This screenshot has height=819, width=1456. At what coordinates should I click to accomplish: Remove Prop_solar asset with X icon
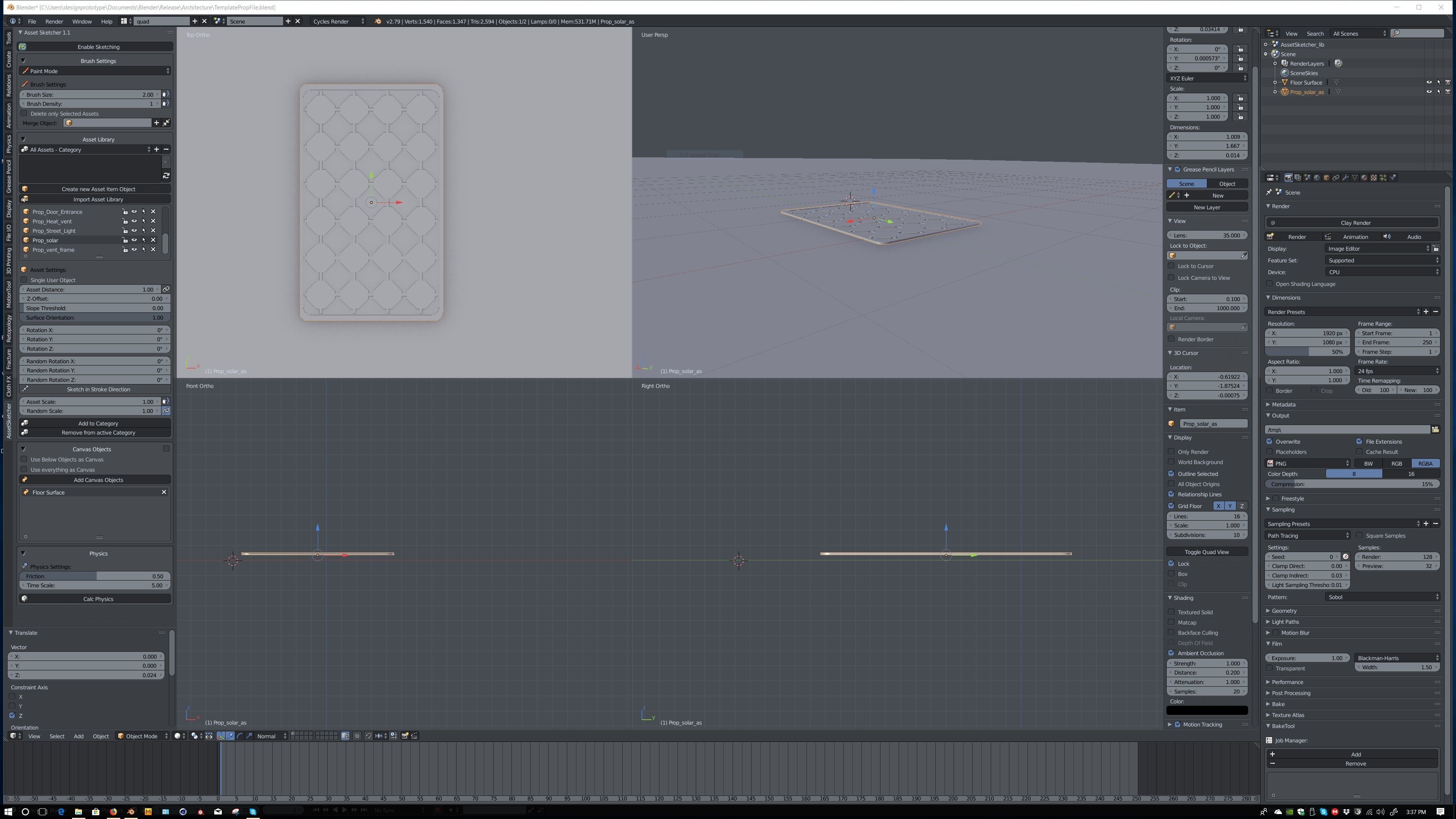pyautogui.click(x=153, y=240)
